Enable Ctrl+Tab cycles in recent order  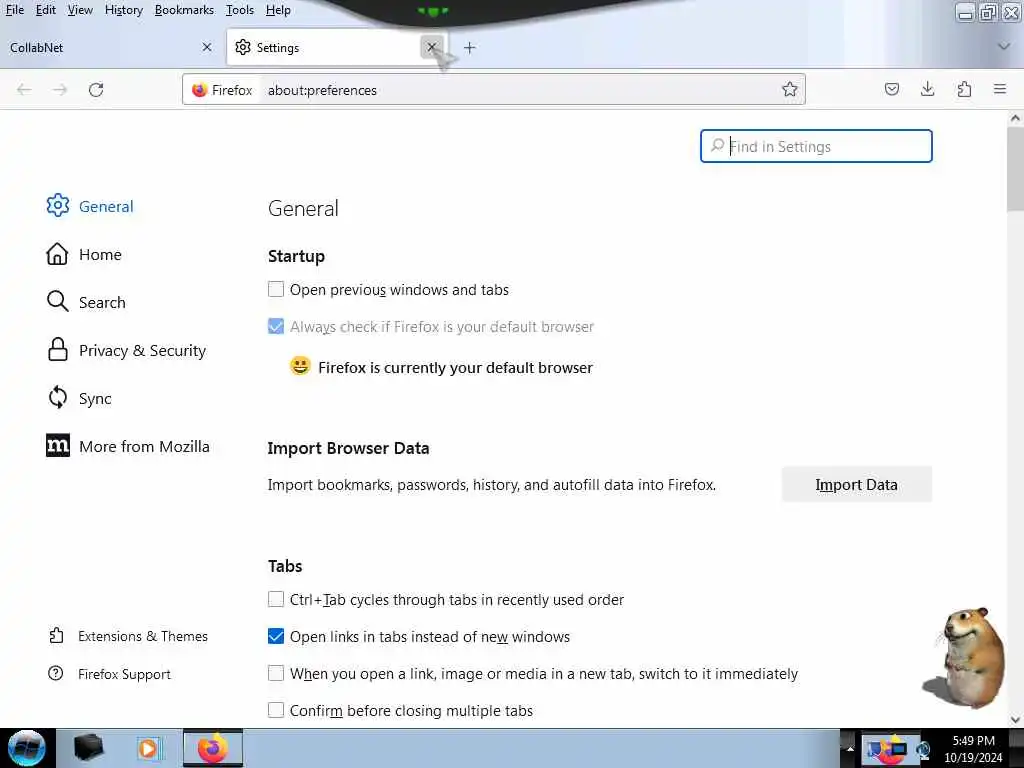(276, 600)
